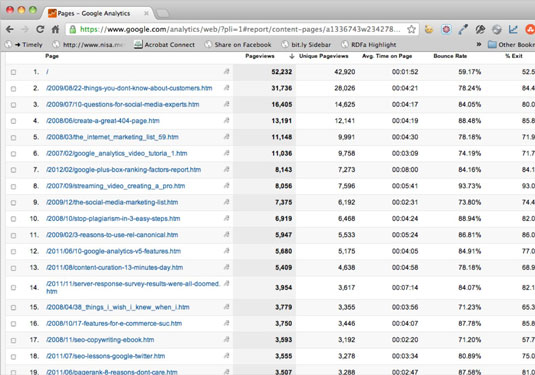Open external link icon for seo-copywriting-ebook row
The image size is (535, 375).
(226, 340)
